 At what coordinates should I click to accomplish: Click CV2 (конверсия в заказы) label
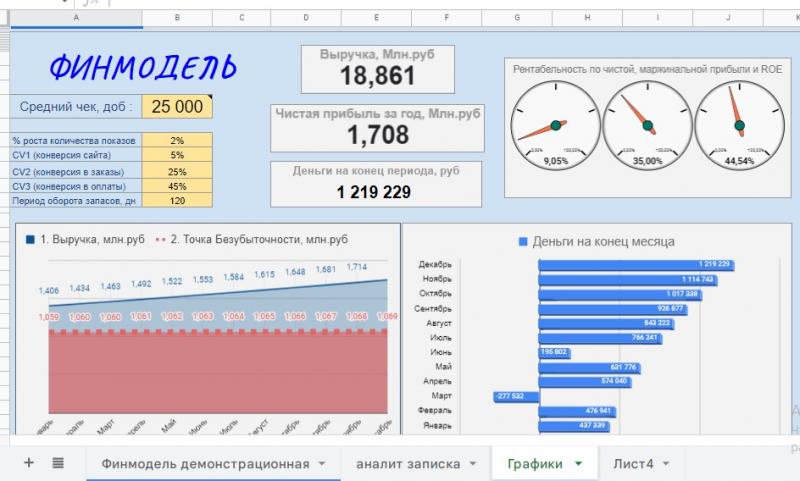(68, 172)
